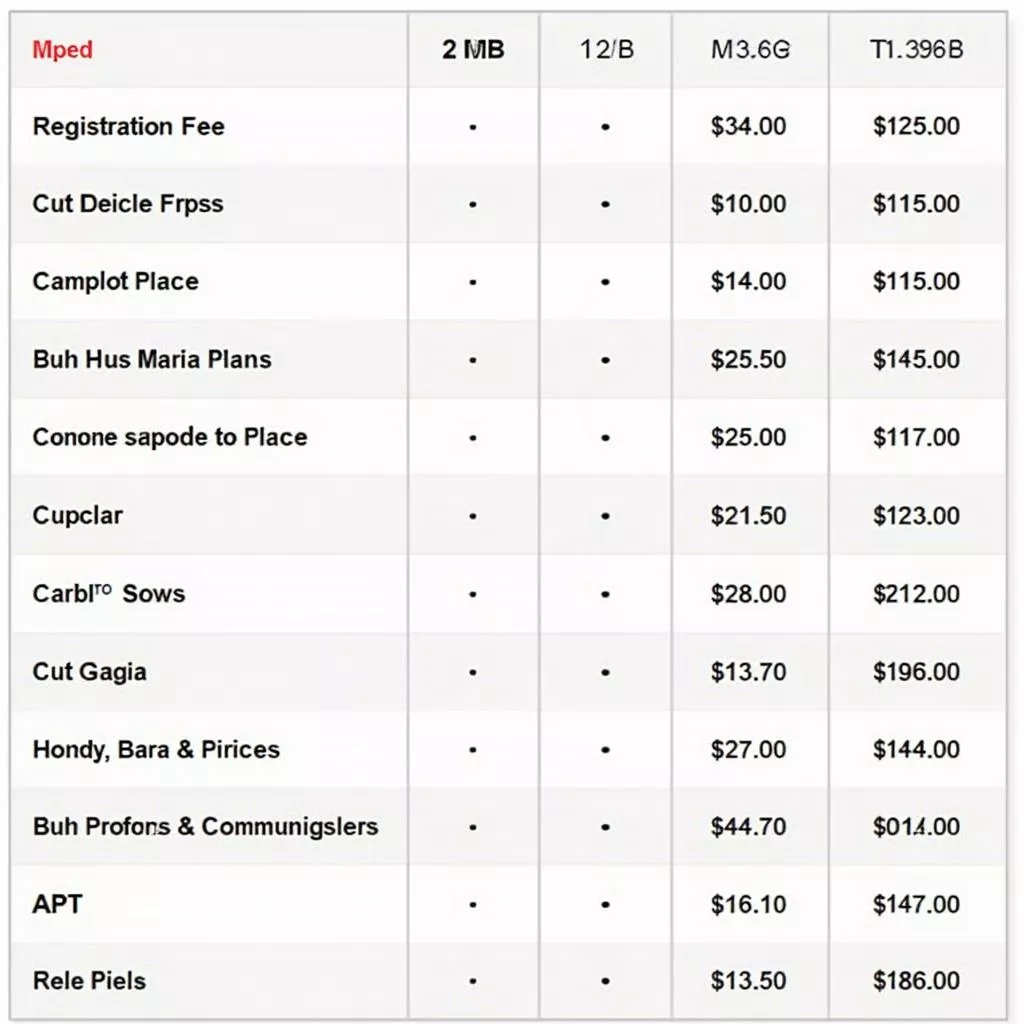
Task: Select the Registration Fee row label
Action: [x=128, y=127]
